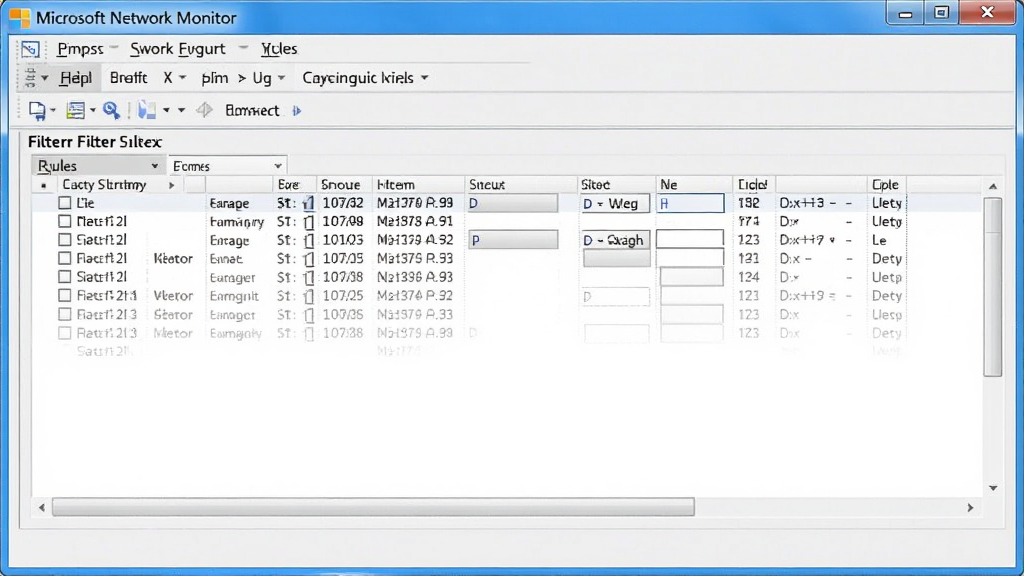Expand the arrow beside new capture icon
The height and width of the screenshot is (576, 1024).
pyautogui.click(x=53, y=111)
